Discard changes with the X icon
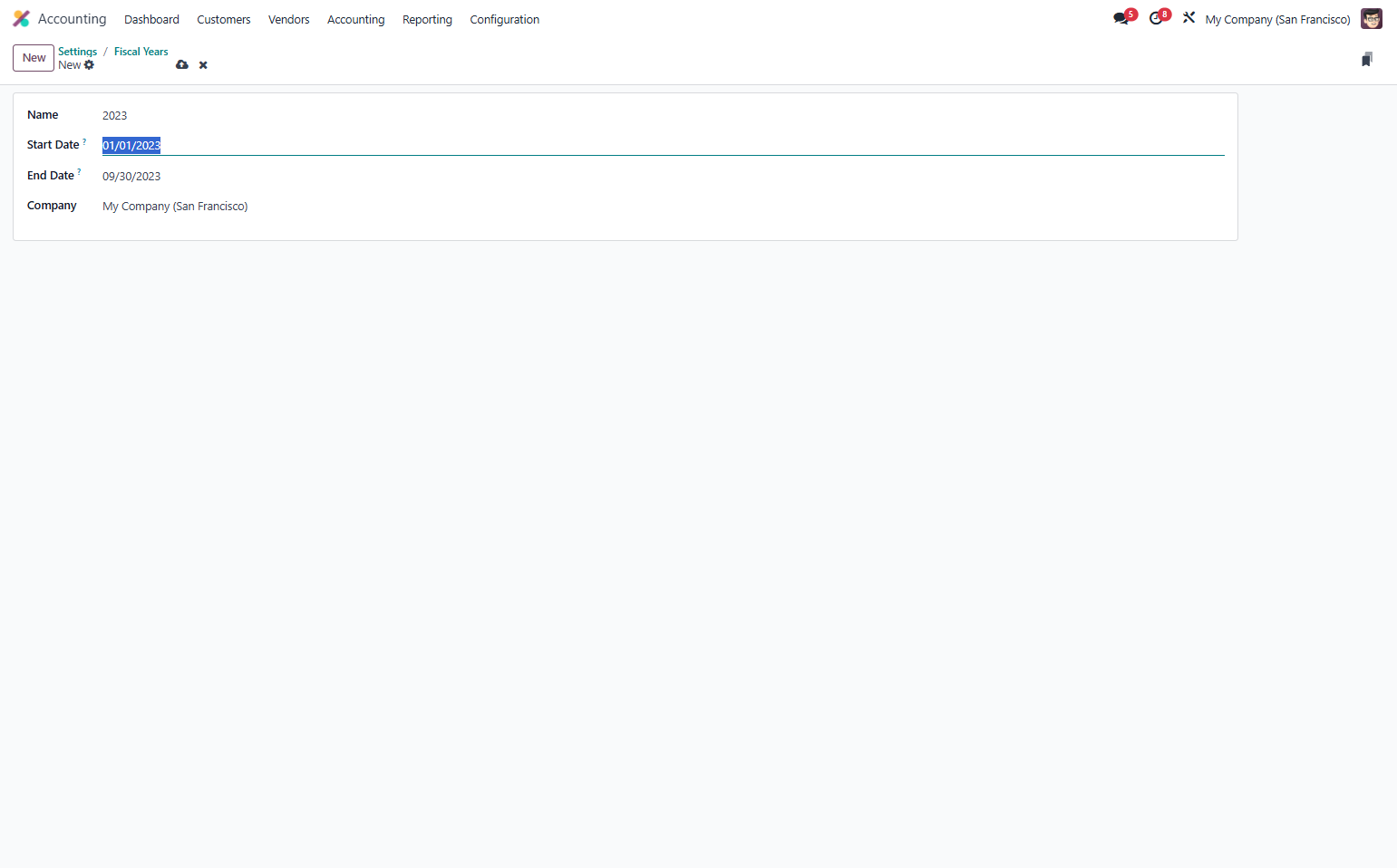 (203, 65)
